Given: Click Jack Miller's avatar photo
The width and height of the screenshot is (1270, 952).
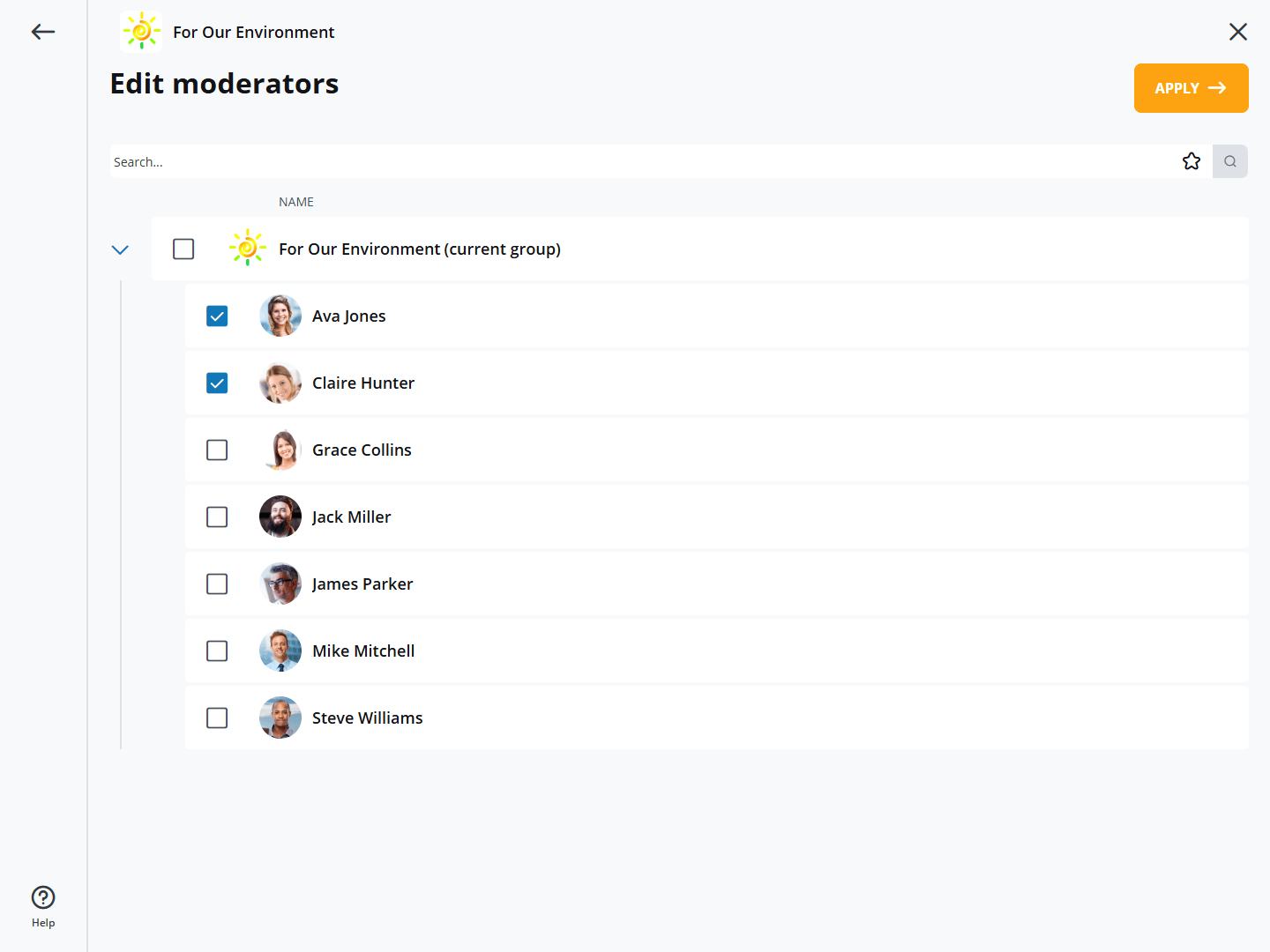Looking at the screenshot, I should 280,517.
